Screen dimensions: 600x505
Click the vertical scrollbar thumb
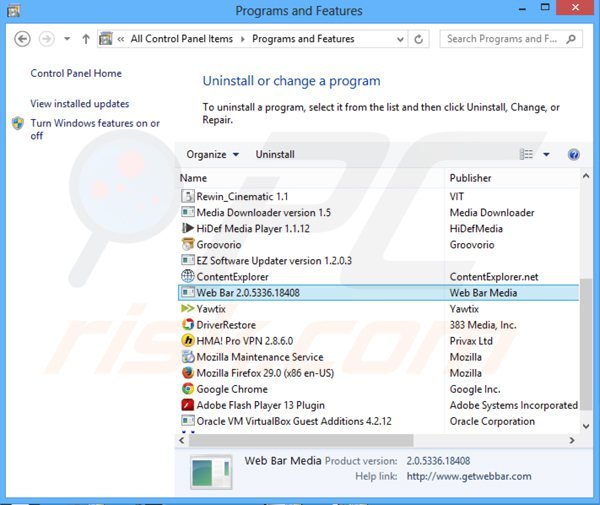click(585, 345)
